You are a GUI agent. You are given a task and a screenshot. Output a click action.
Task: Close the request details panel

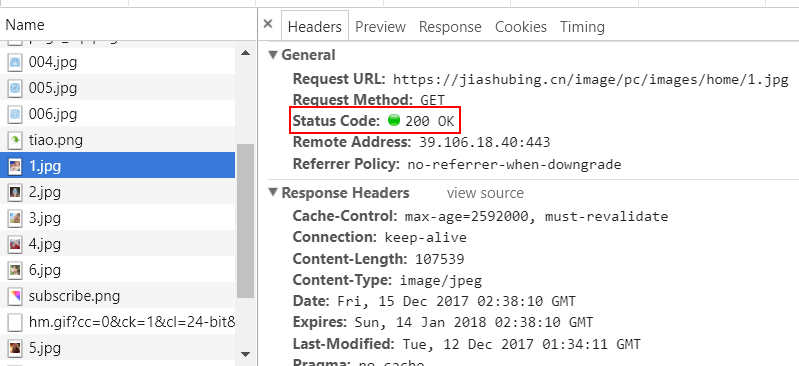coord(268,24)
